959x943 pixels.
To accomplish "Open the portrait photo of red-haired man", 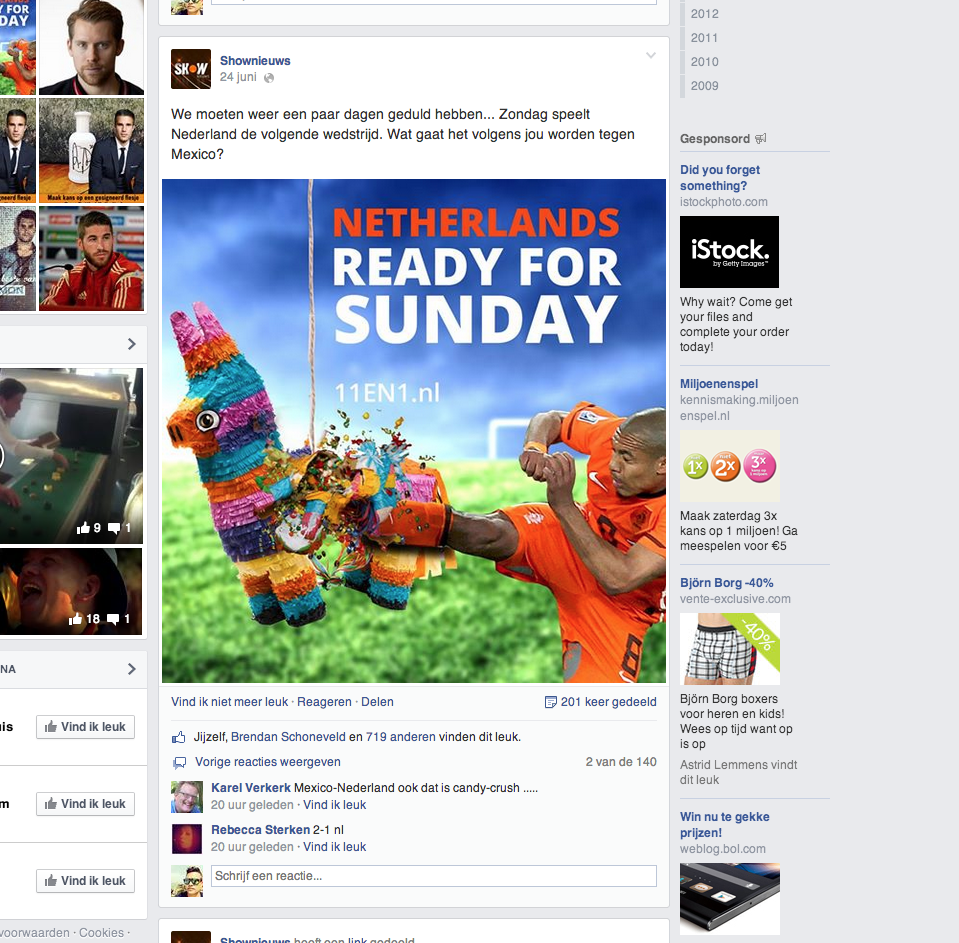I will [x=91, y=47].
